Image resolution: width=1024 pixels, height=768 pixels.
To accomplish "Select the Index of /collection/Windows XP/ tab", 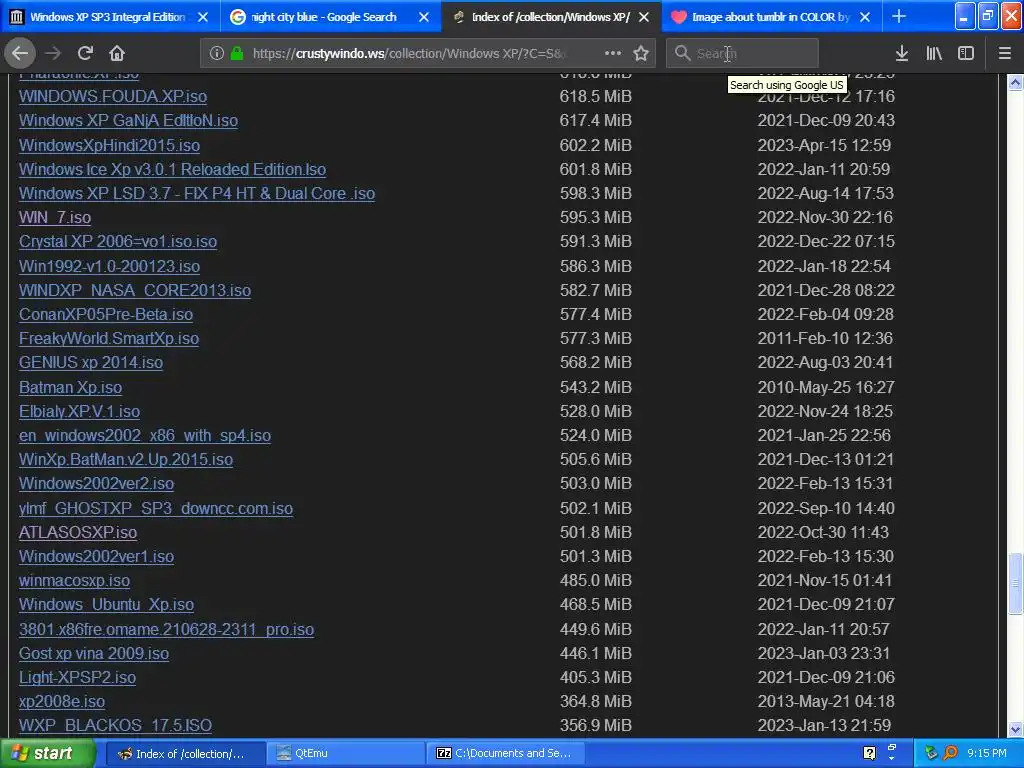I will [551, 17].
